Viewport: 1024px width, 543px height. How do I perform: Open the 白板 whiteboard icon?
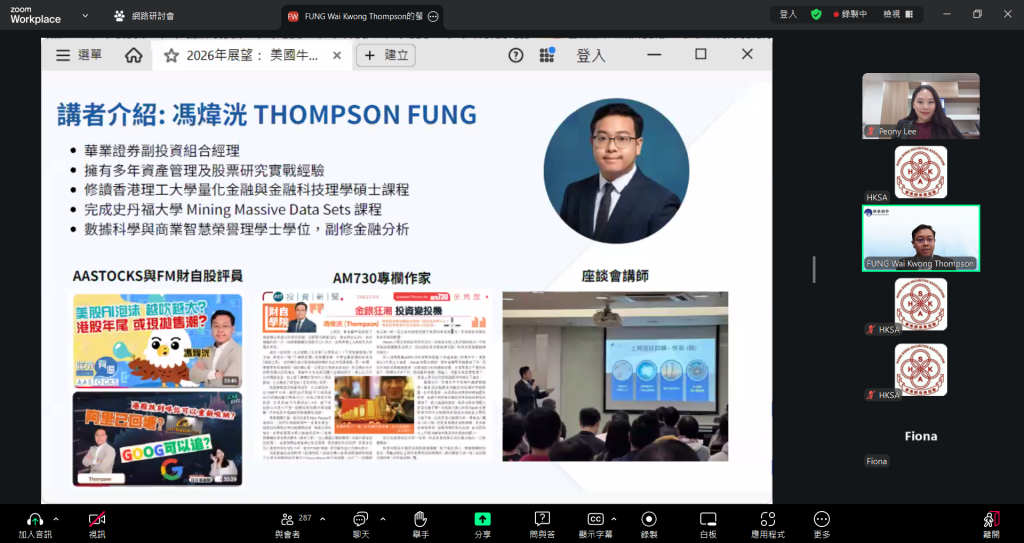tap(708, 520)
